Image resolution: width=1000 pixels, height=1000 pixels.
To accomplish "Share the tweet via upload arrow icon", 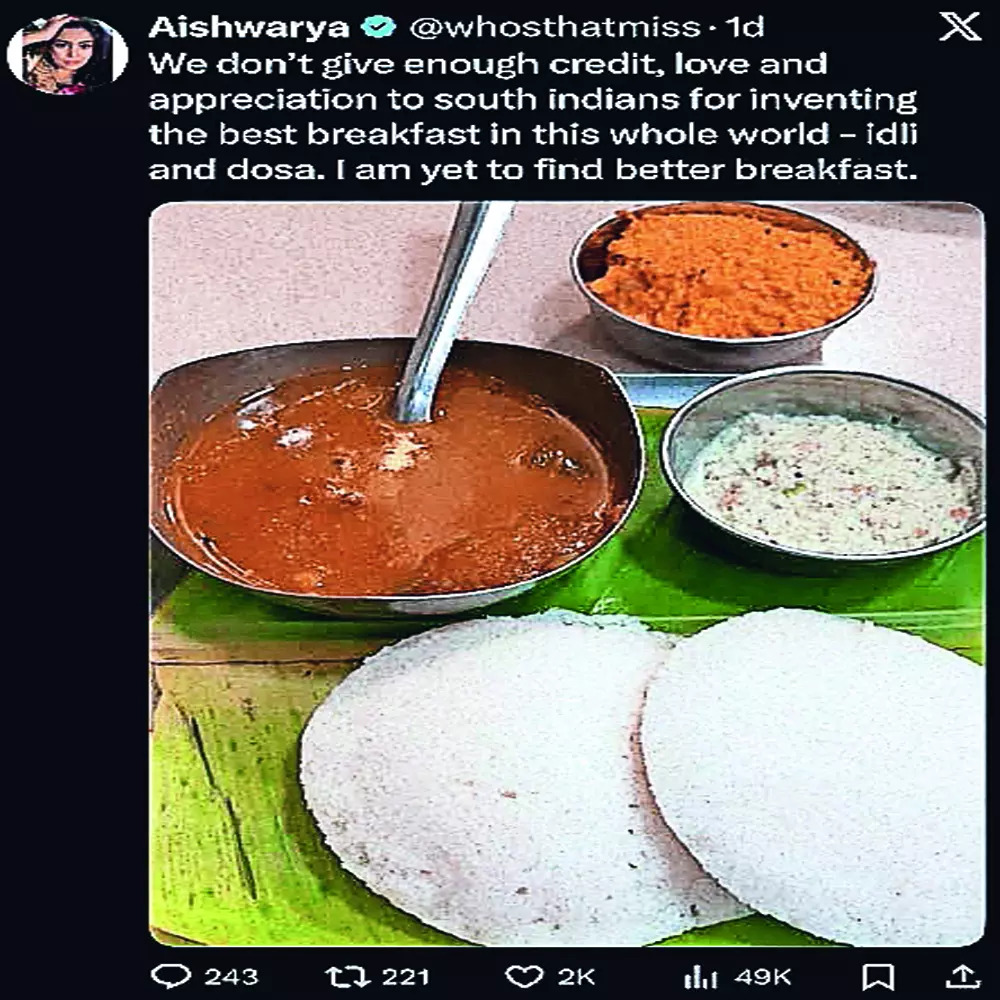I will 960,976.
